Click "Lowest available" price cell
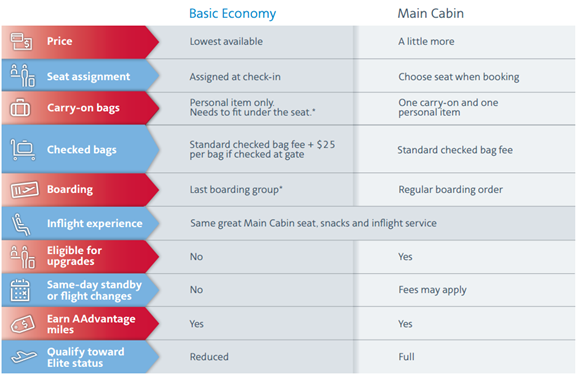 [x=226, y=41]
